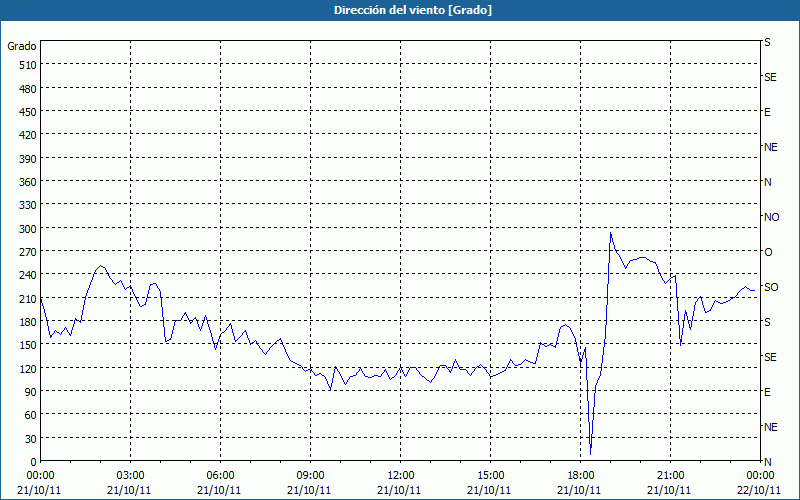Click the 03:00 time axis label
Viewport: 800px width, 500px height.
click(x=130, y=476)
